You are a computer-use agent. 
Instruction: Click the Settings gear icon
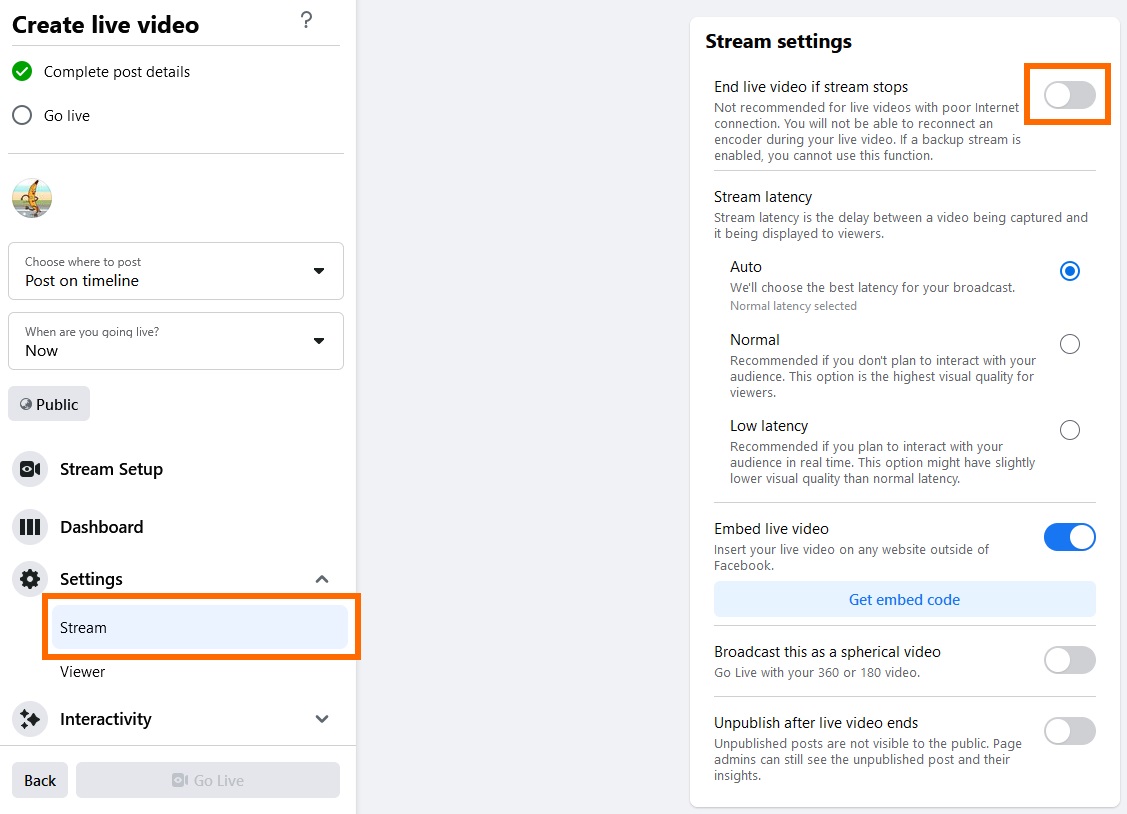[x=30, y=579]
